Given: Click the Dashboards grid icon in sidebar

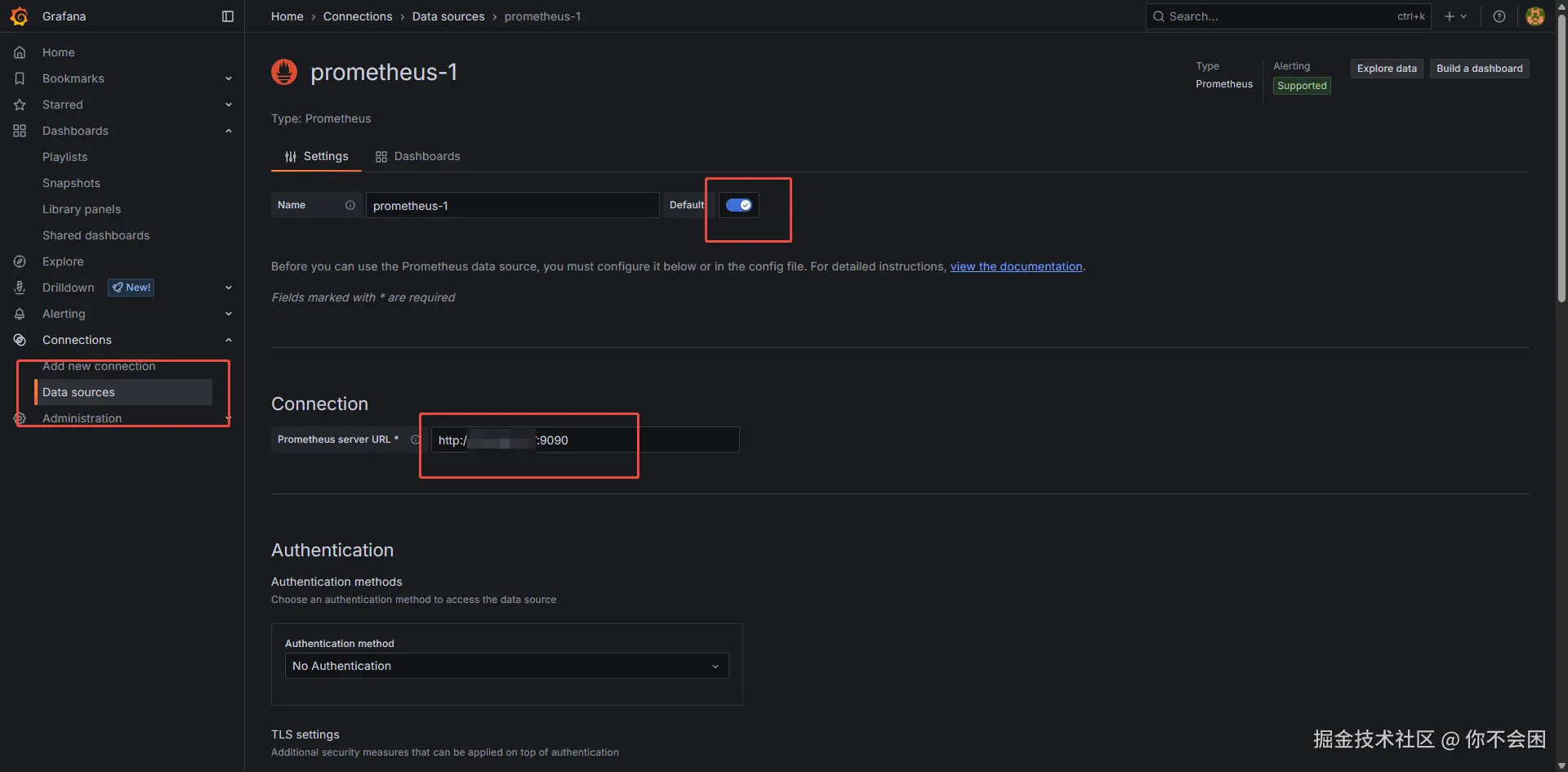Looking at the screenshot, I should (20, 131).
